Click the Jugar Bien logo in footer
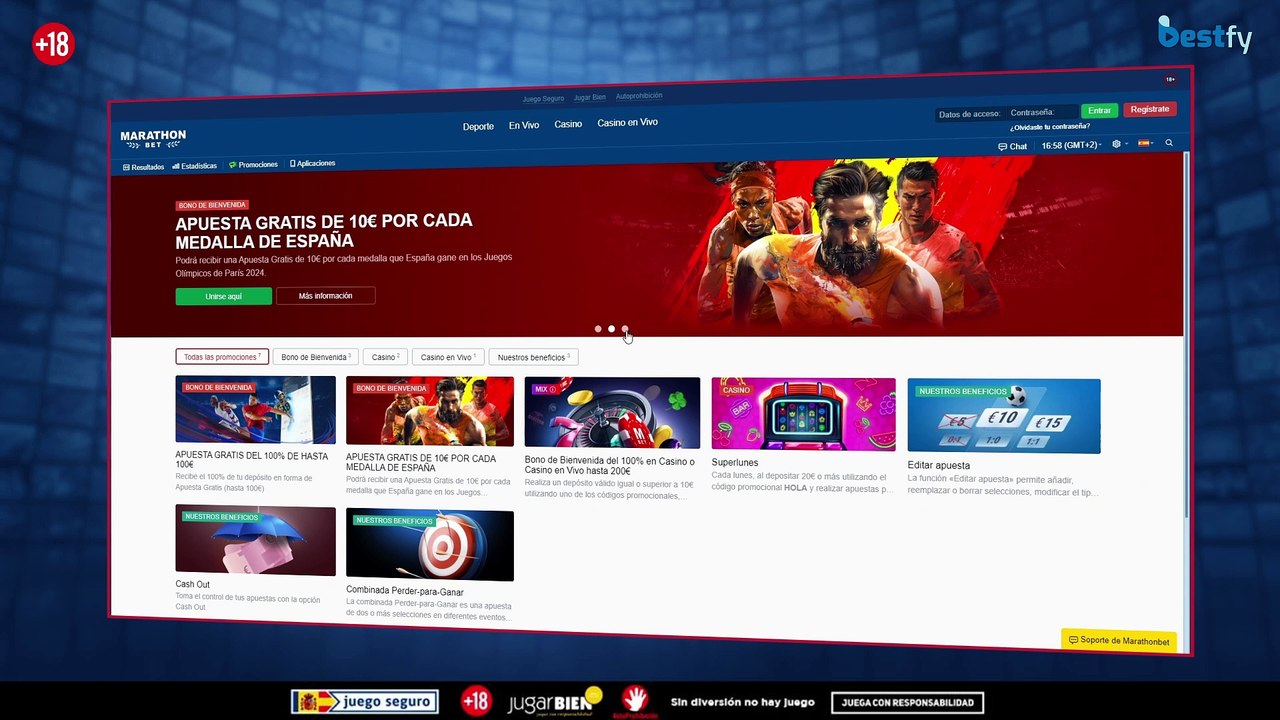The image size is (1280, 720). tap(555, 702)
